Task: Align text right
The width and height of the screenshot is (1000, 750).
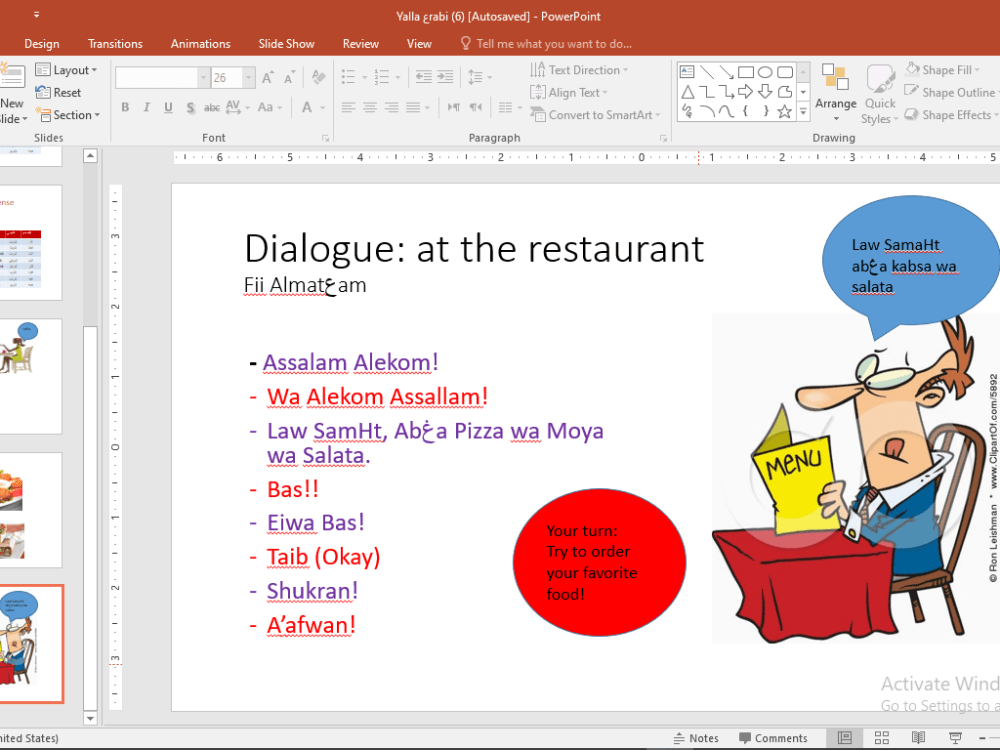Action: pyautogui.click(x=392, y=107)
